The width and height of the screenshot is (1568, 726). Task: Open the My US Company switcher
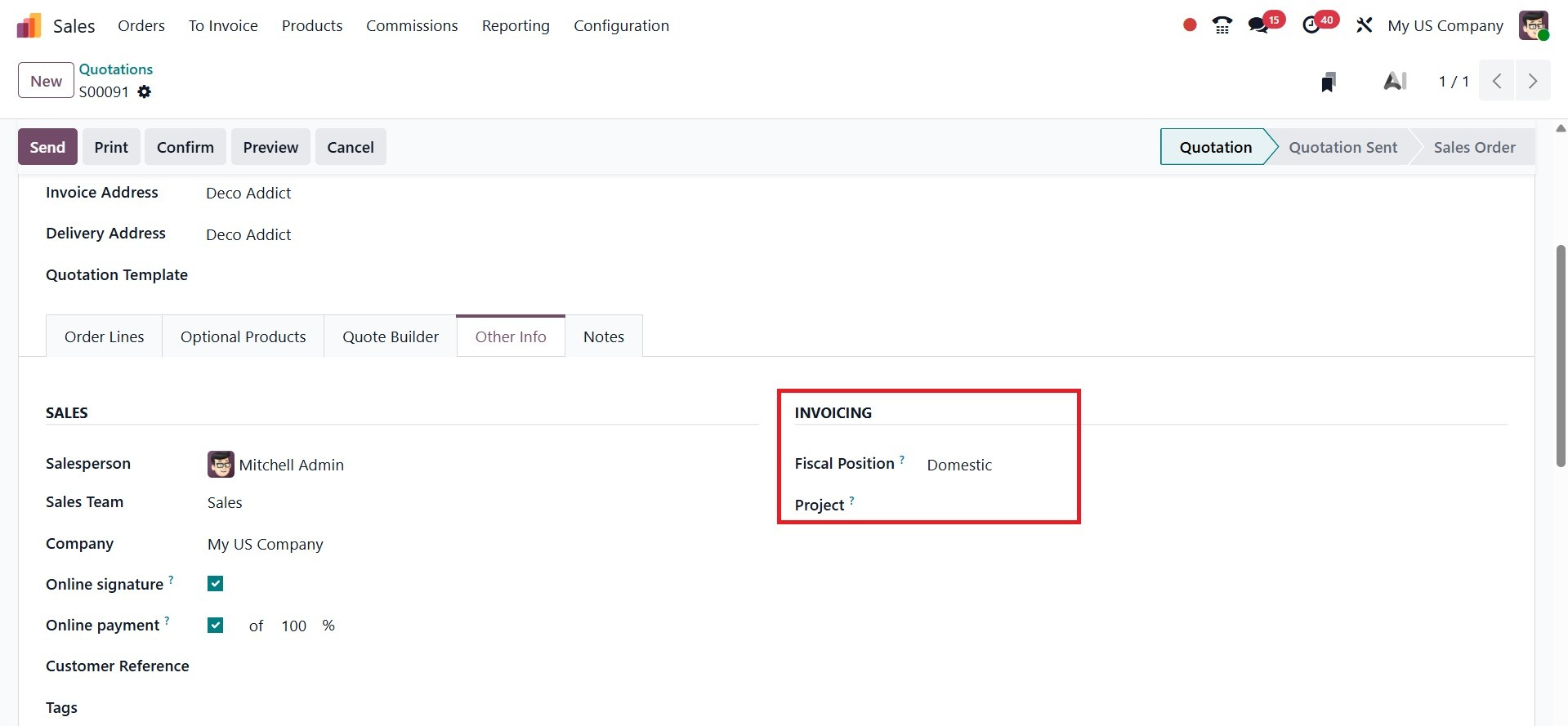pos(1445,25)
